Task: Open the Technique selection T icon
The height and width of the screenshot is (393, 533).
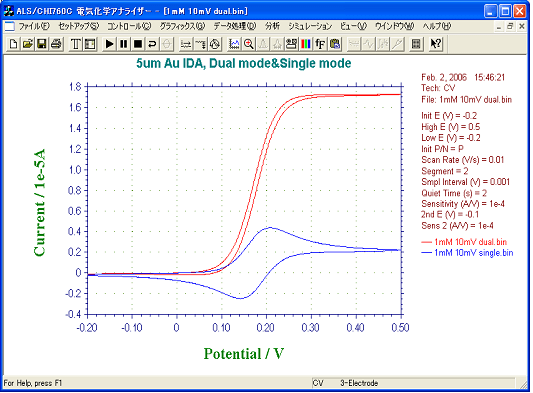Action: tap(75, 44)
